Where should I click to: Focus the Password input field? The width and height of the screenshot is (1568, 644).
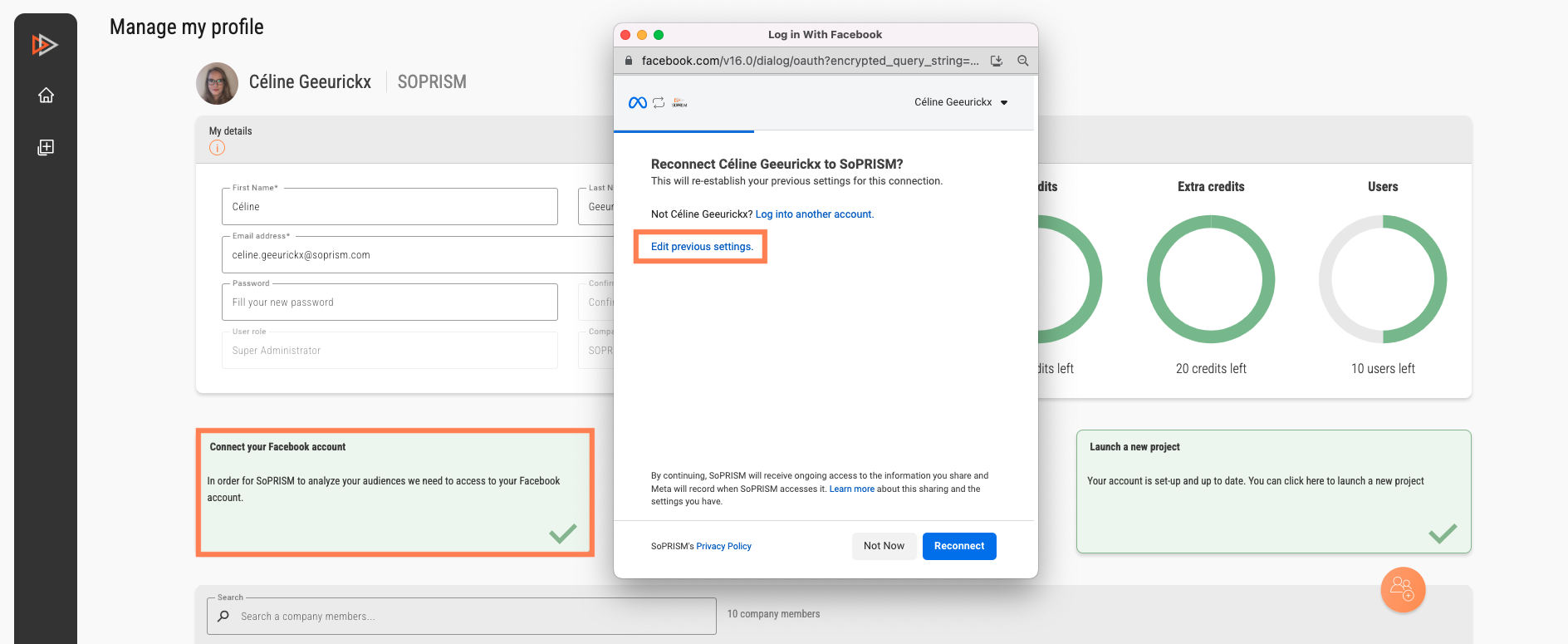pos(390,302)
